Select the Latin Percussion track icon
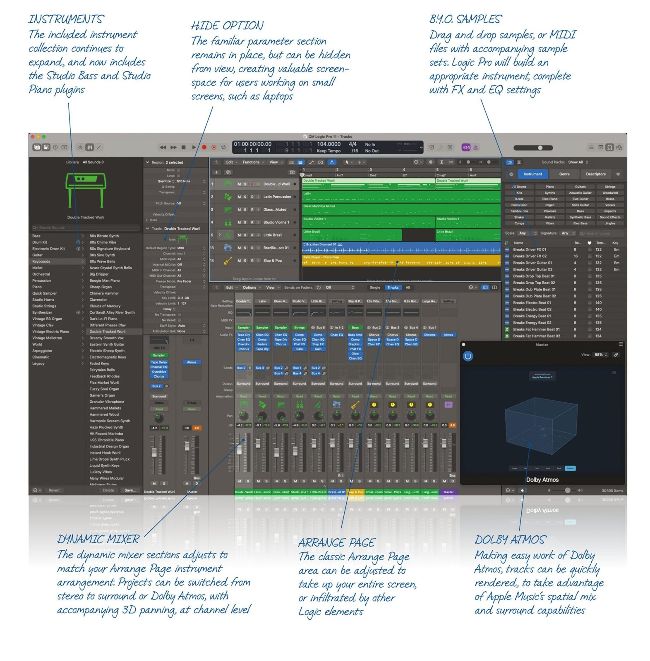The height and width of the screenshot is (661, 650). click(x=229, y=194)
